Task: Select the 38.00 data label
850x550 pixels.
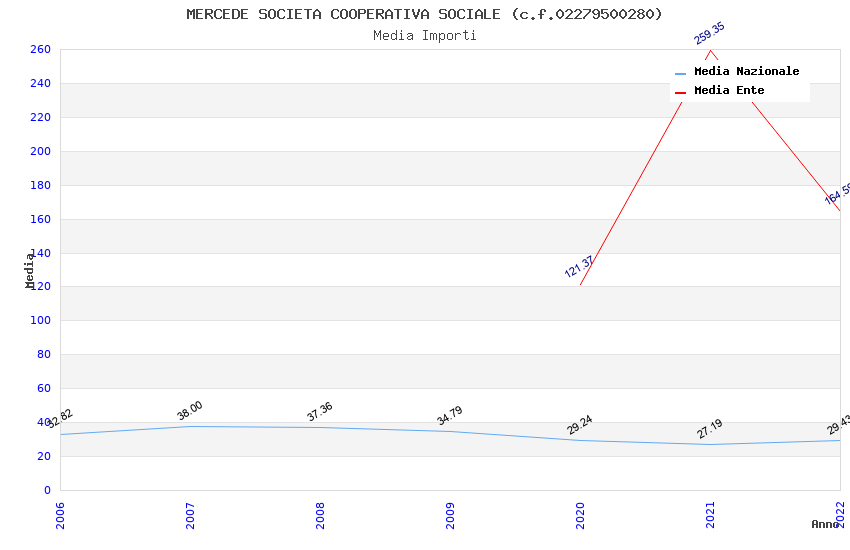Action: (190, 410)
